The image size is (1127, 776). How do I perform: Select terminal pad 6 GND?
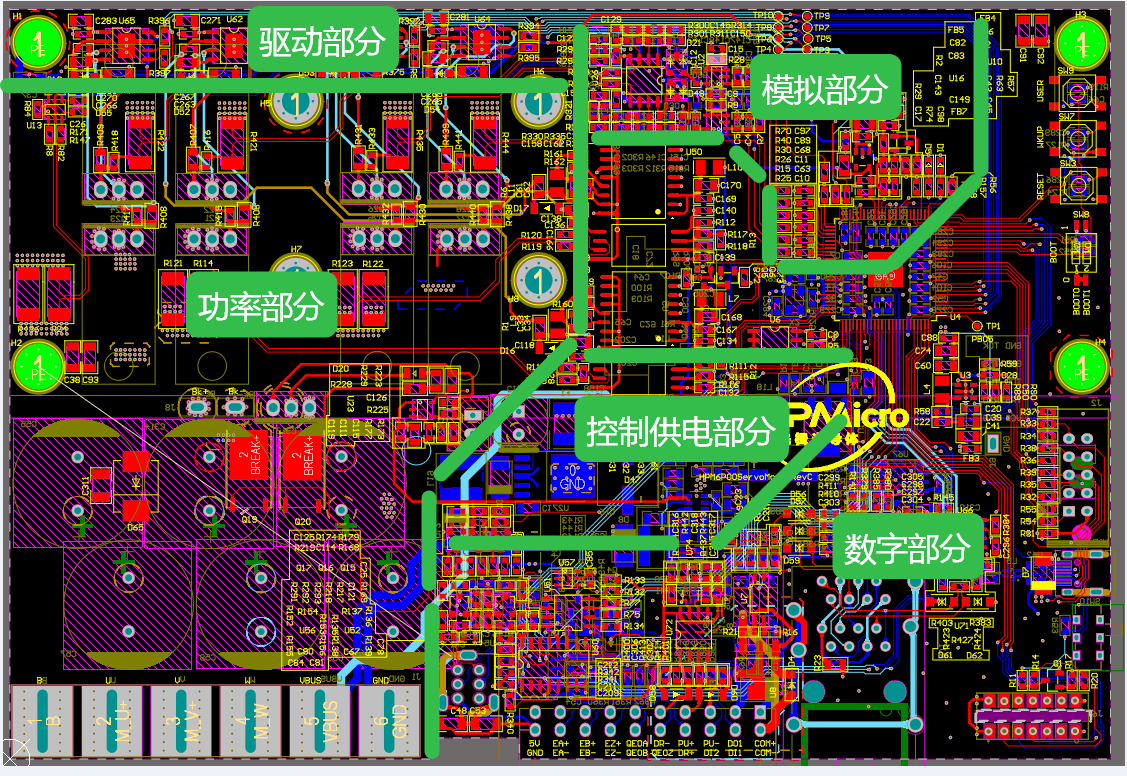(x=389, y=720)
